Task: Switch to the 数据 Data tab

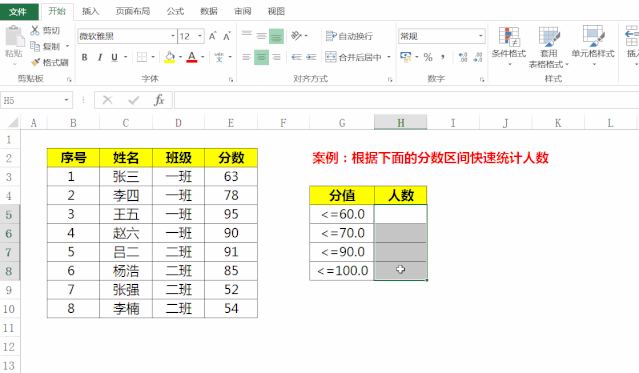Action: click(x=209, y=11)
